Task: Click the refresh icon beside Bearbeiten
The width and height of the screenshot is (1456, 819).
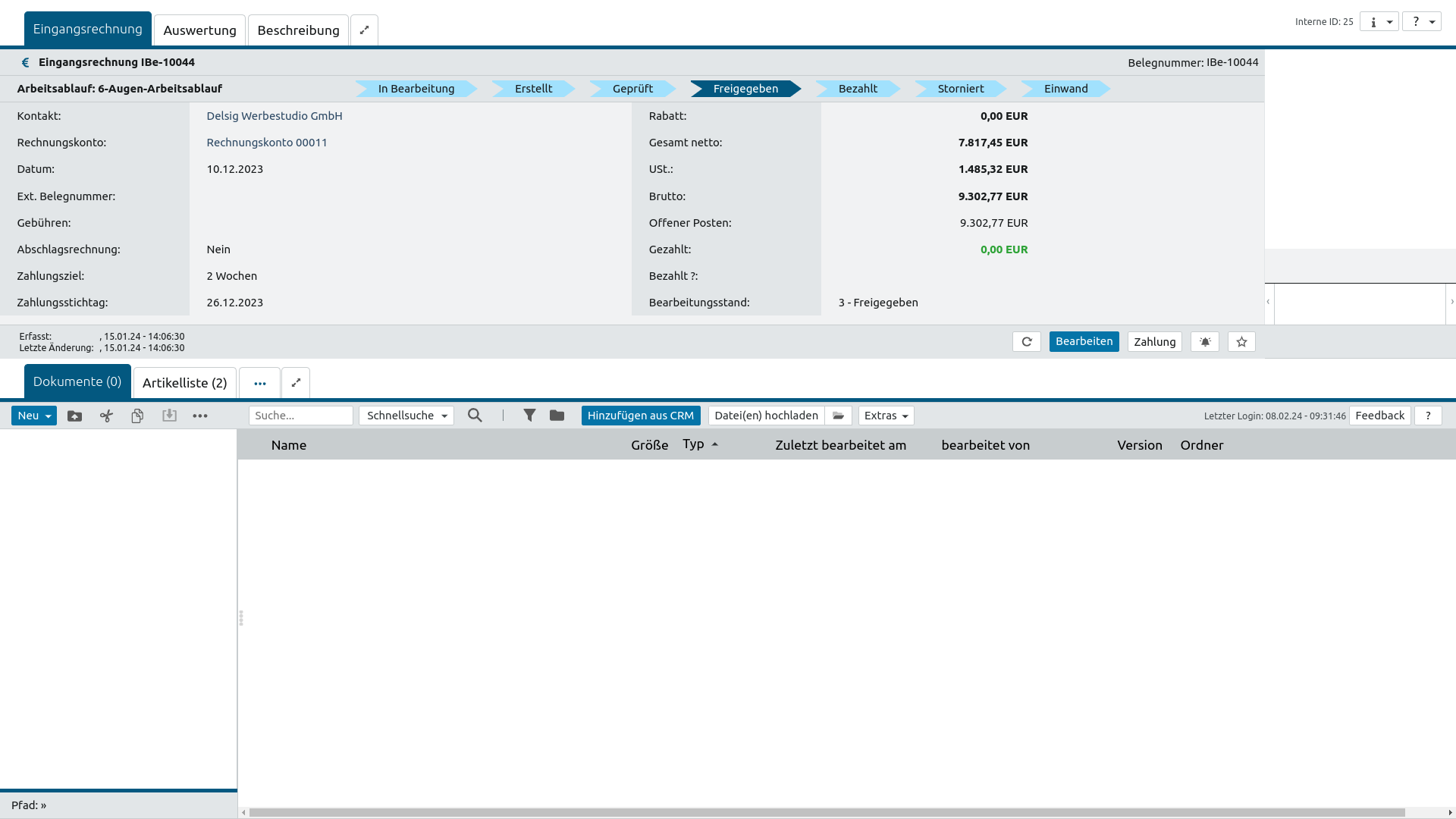Action: point(1026,342)
